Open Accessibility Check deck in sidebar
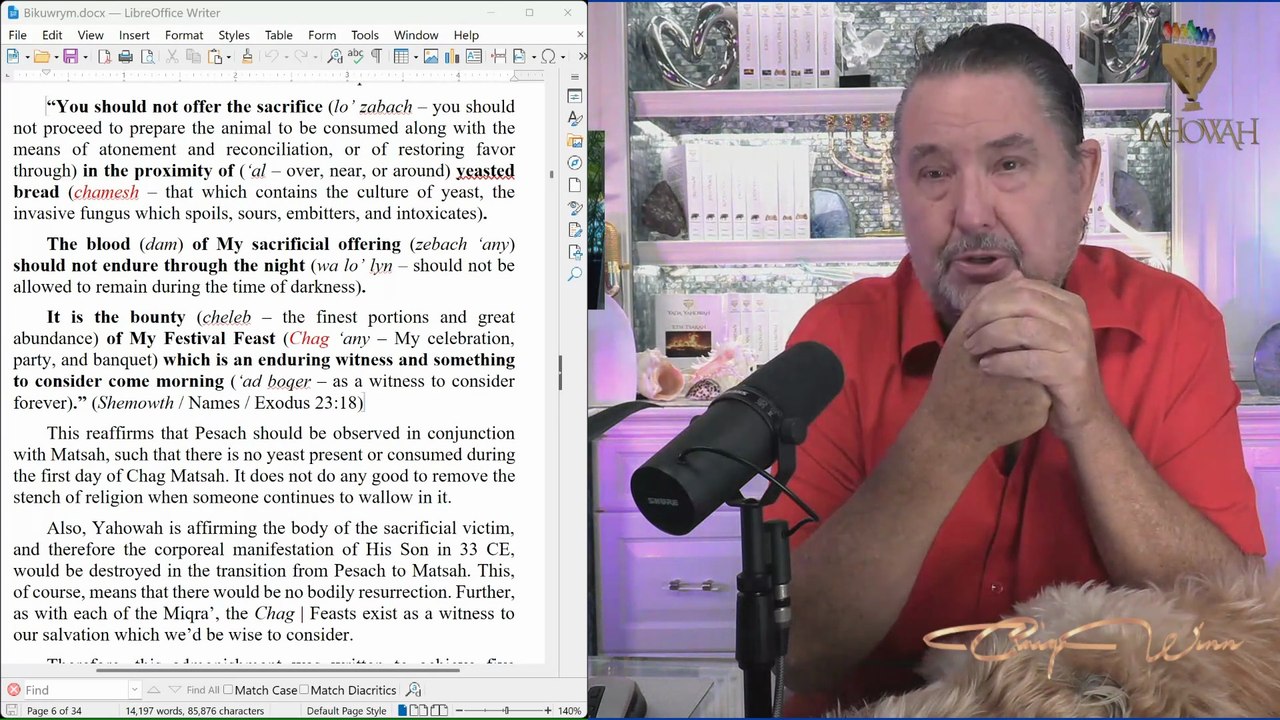The image size is (1280, 720). pos(574,252)
